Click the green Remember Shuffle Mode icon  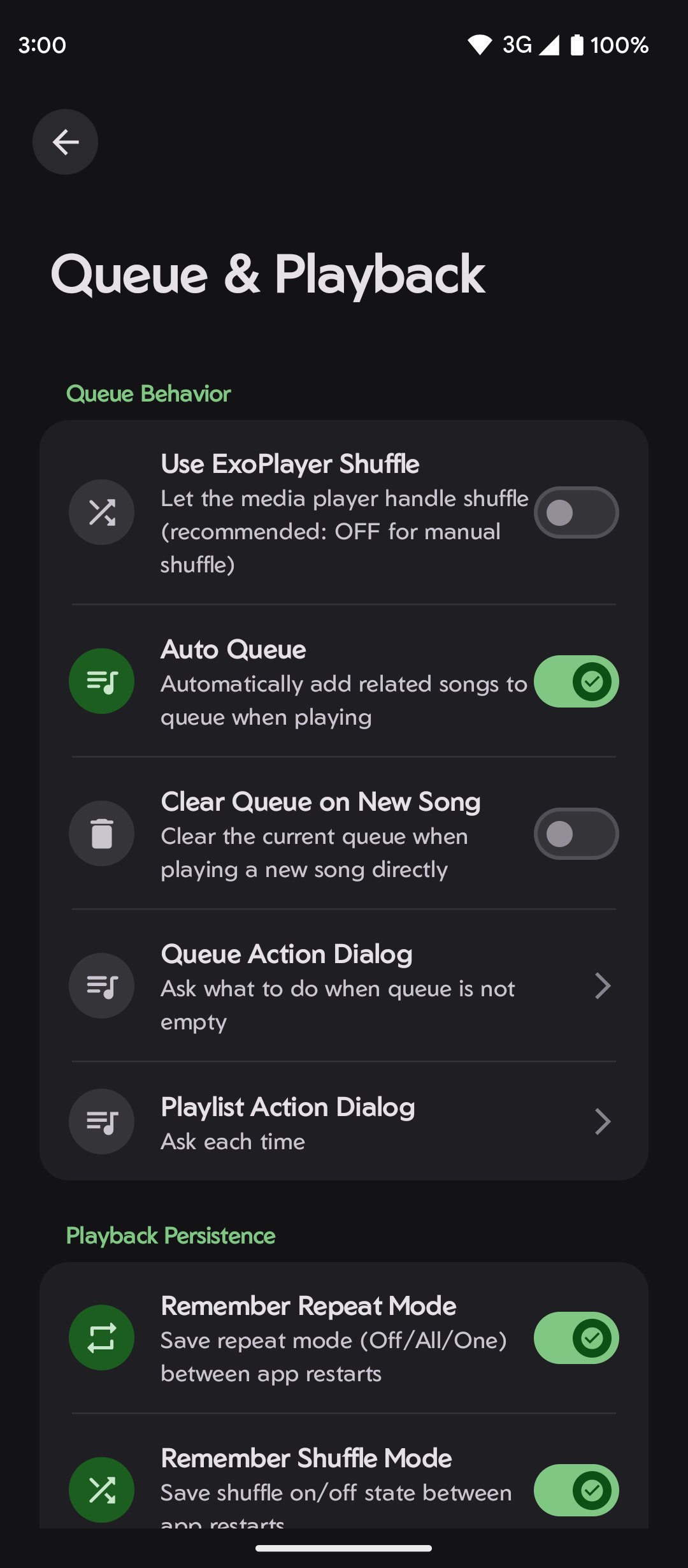pyautogui.click(x=101, y=1490)
